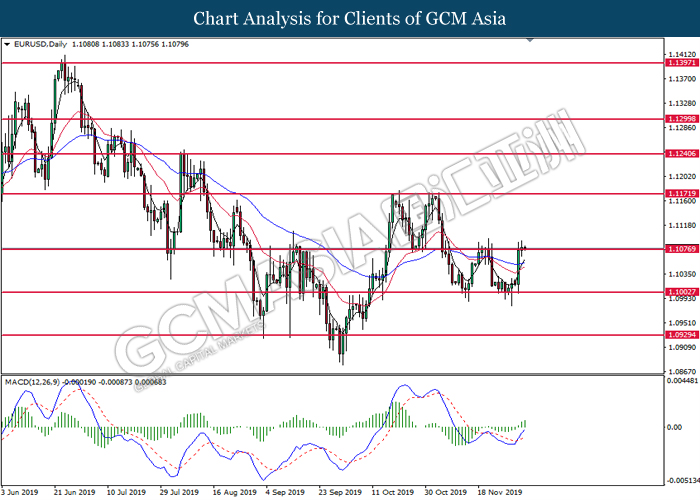Click the 30 Oct 2019 date label

pos(446,492)
